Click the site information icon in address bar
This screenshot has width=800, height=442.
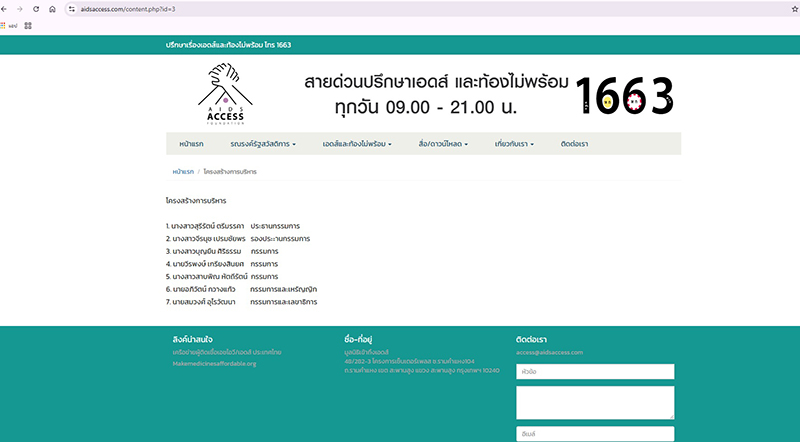click(72, 9)
